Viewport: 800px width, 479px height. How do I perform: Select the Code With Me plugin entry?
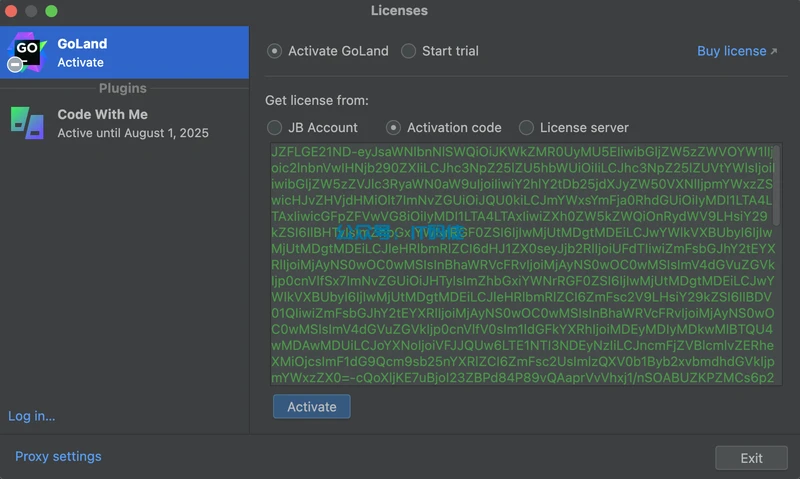point(124,123)
